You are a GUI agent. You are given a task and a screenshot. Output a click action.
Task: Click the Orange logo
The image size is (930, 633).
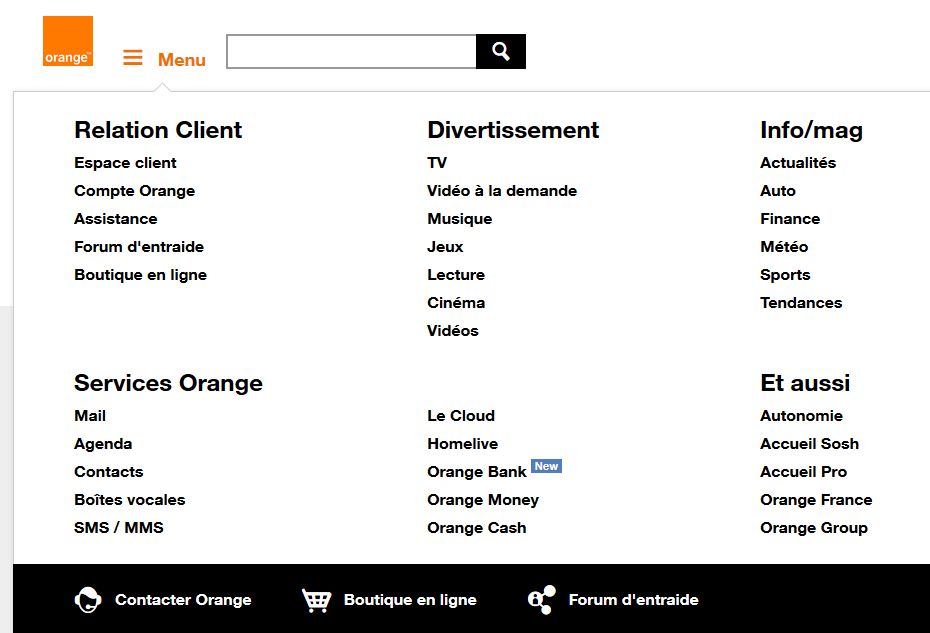[x=67, y=42]
